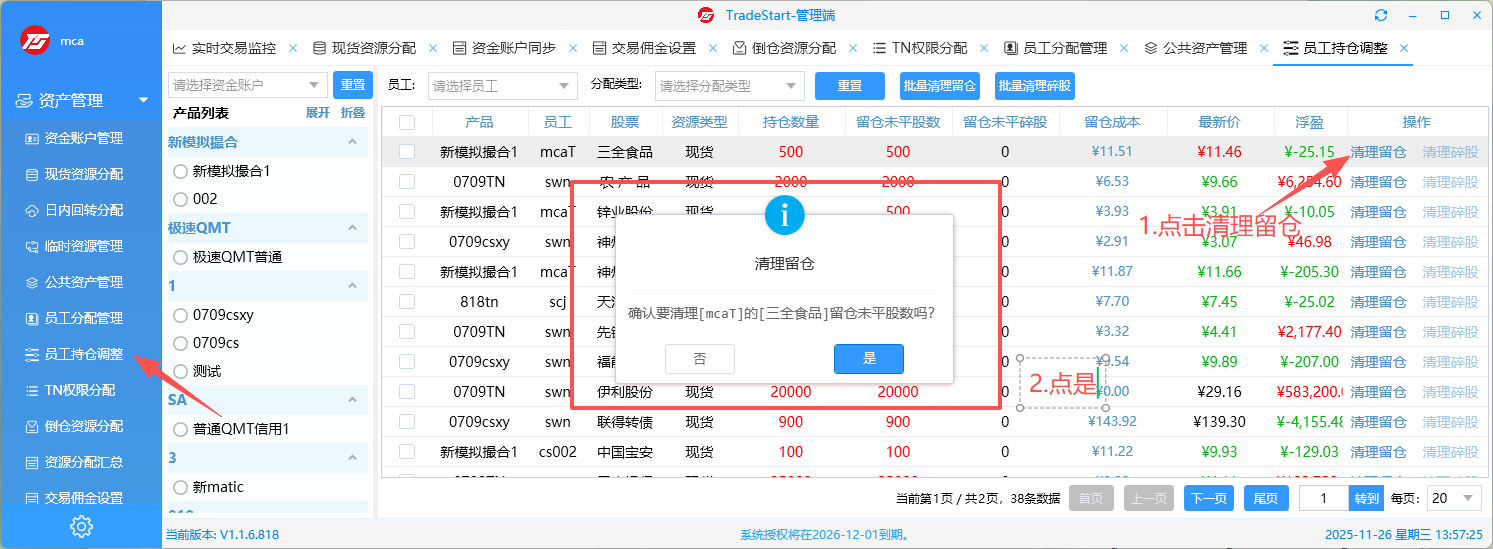1493x549 pixels.
Task: Go to next page with 下一页
Action: pyautogui.click(x=1209, y=498)
